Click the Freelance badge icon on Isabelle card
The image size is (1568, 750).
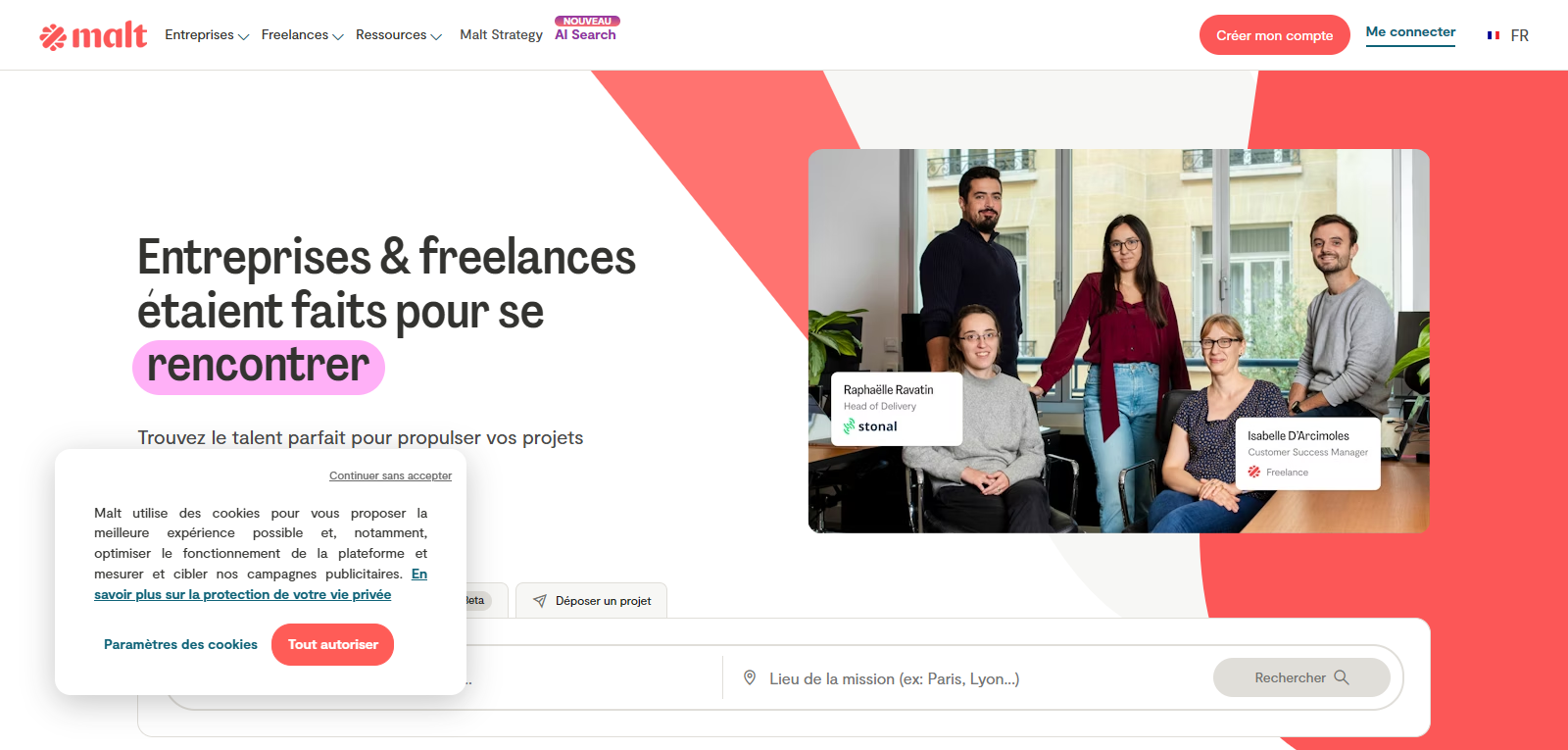(1254, 473)
